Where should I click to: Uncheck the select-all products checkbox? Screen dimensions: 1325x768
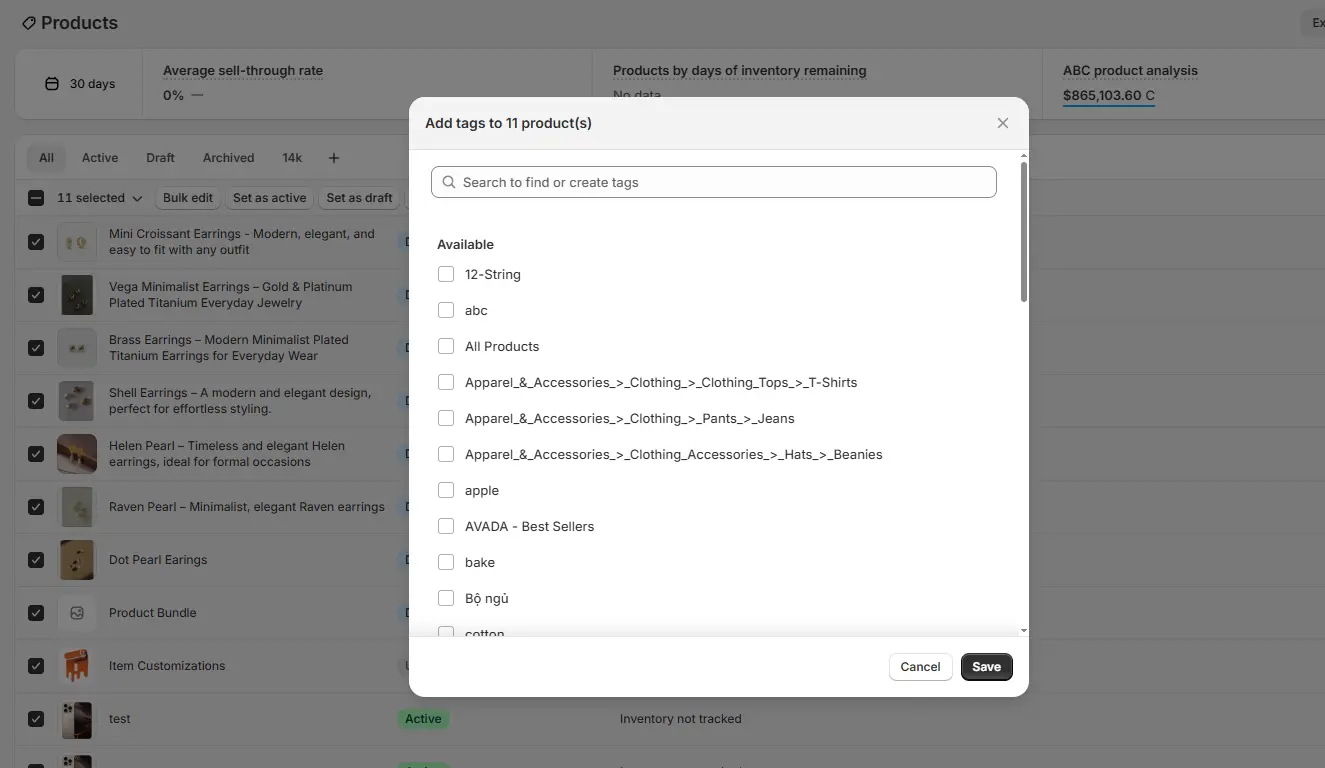[x=35, y=197]
